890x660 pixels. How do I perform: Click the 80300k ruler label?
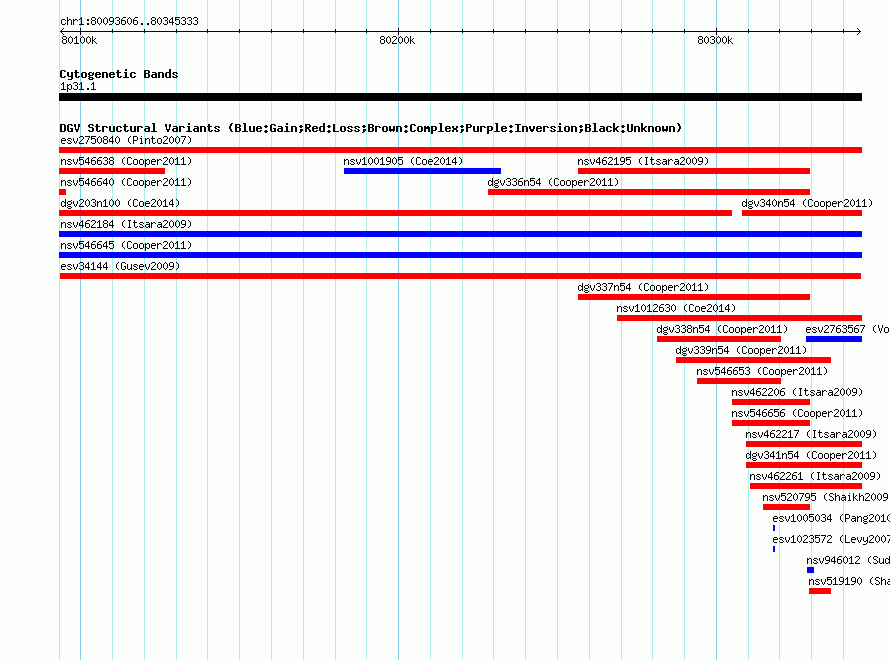pyautogui.click(x=715, y=40)
